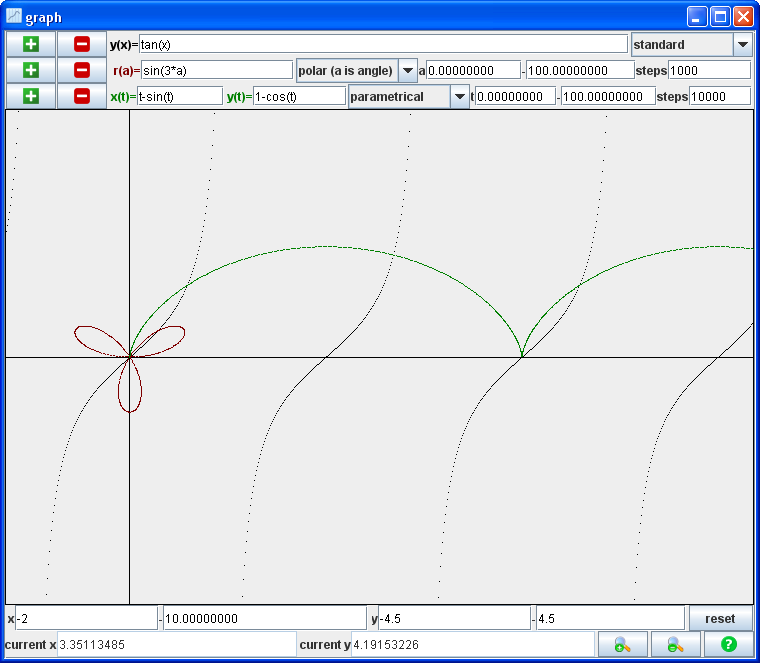Click the green 'y(t)=' label
Viewport: 760px width, 663px height.
pos(239,97)
